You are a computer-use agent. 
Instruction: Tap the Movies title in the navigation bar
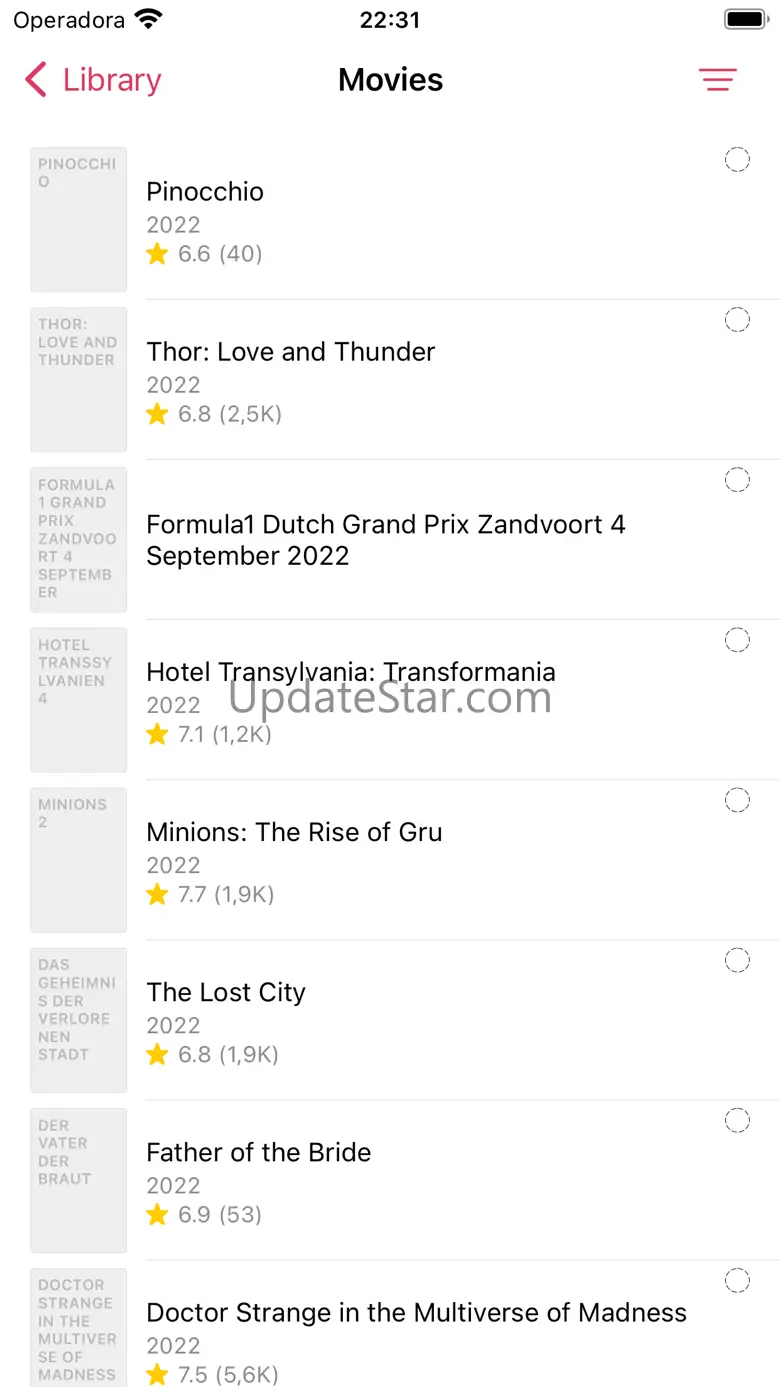pos(390,80)
